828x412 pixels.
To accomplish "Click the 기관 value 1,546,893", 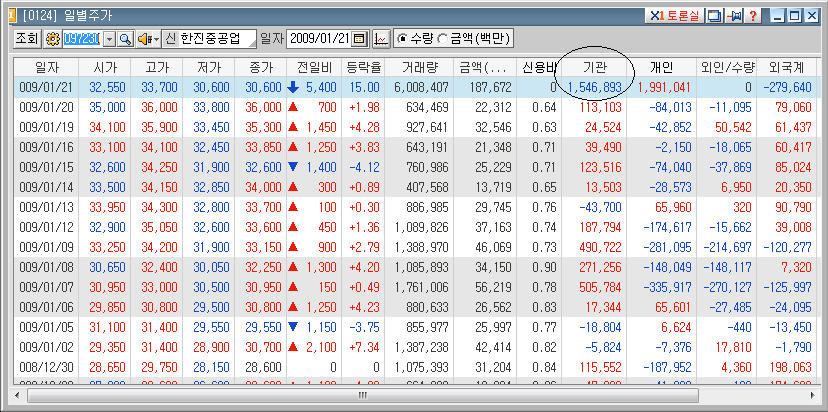I will coord(595,87).
